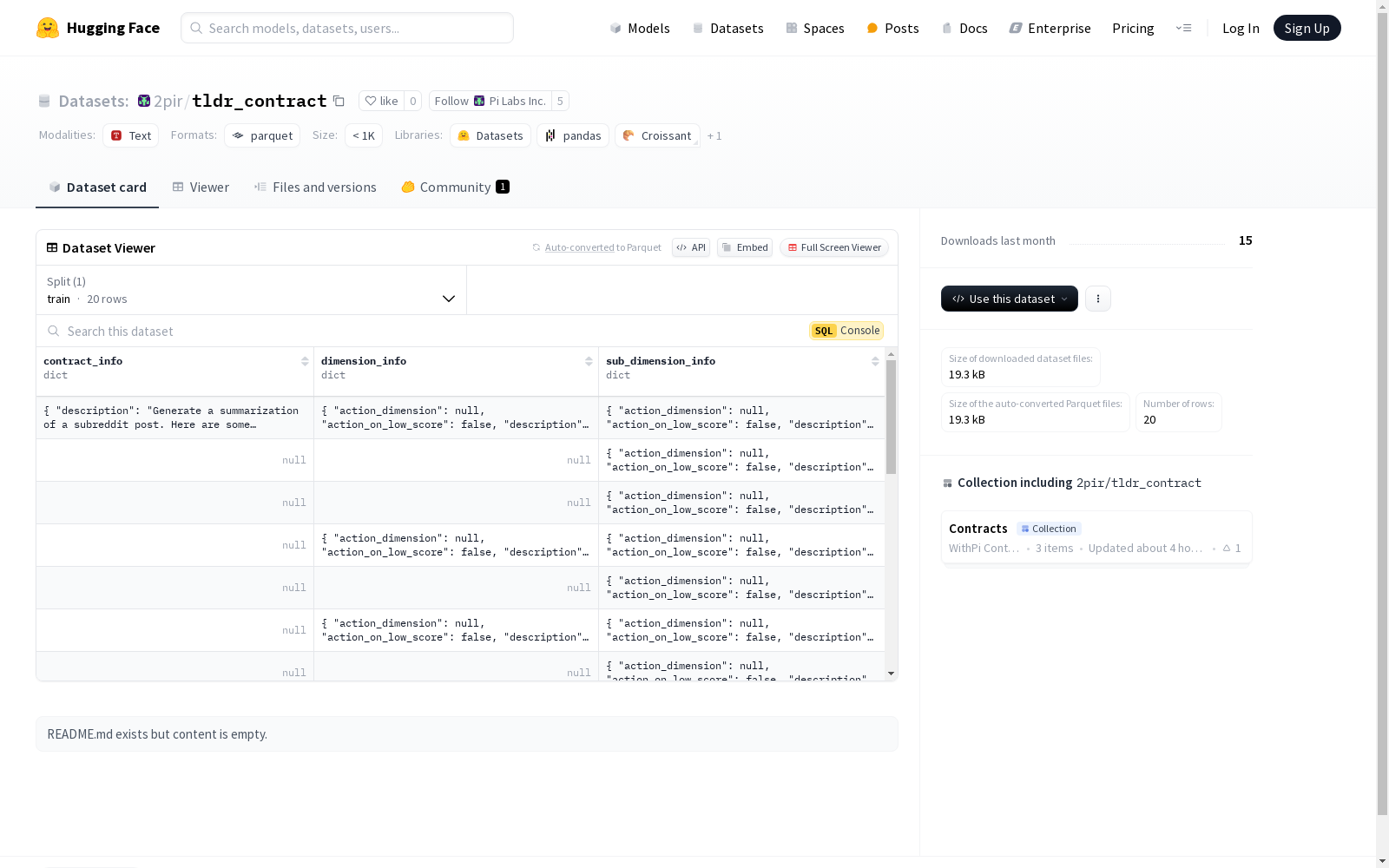Click the Sign Up button

[1307, 28]
